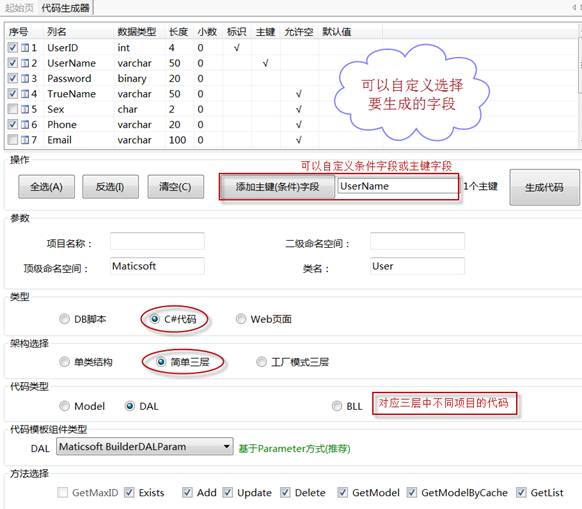
Task: Click the 标识 column header
Action: [x=236, y=32]
